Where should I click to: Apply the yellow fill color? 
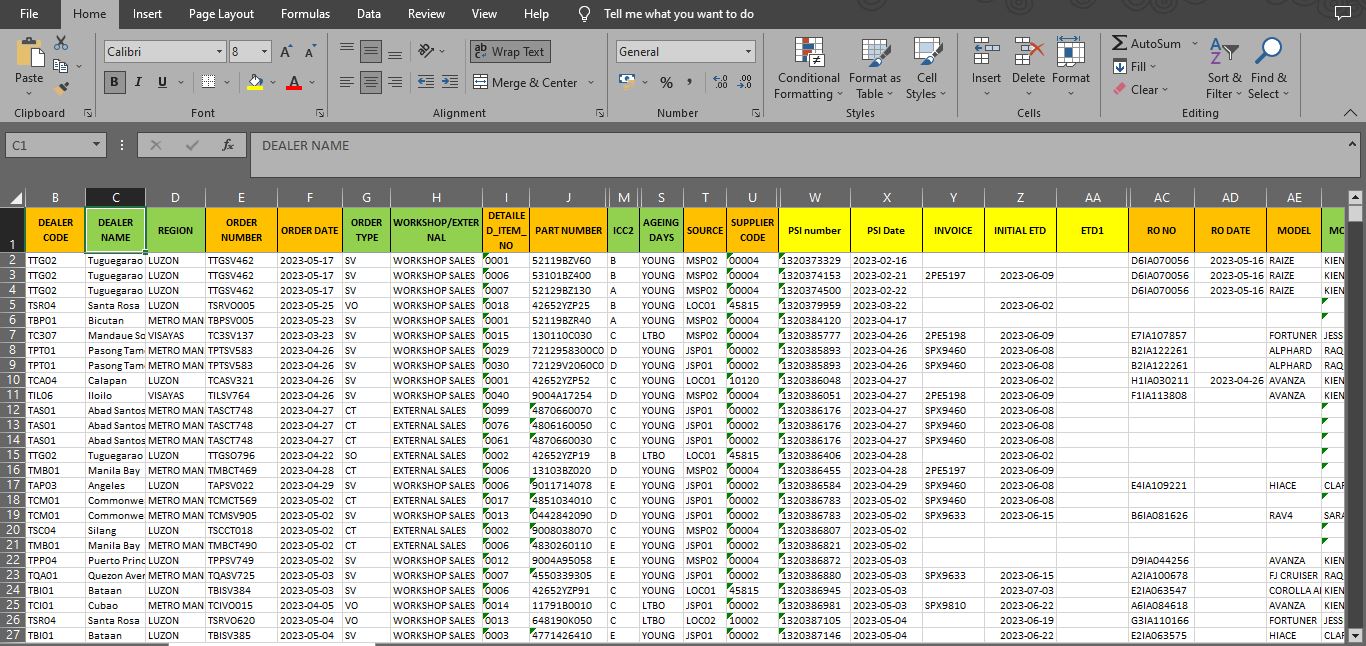tap(256, 82)
